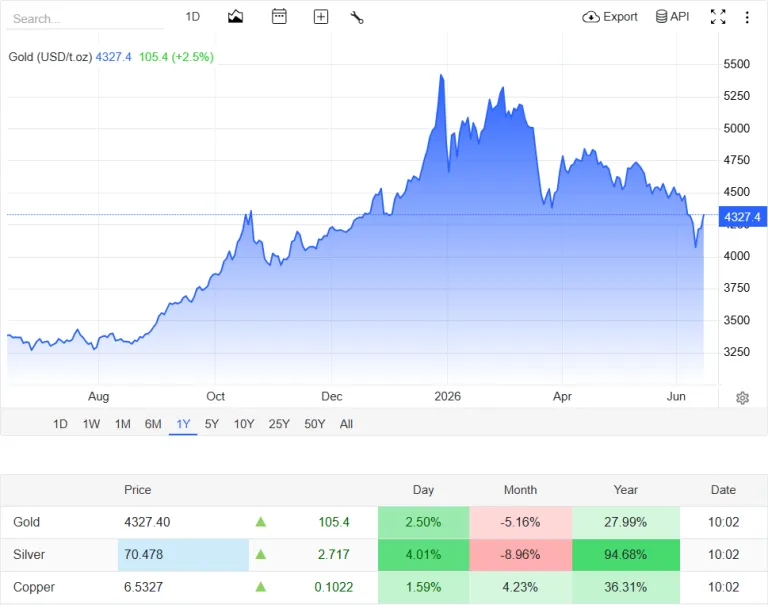The height and width of the screenshot is (605, 768).
Task: Select the 10Y range tab
Action: coord(244,424)
